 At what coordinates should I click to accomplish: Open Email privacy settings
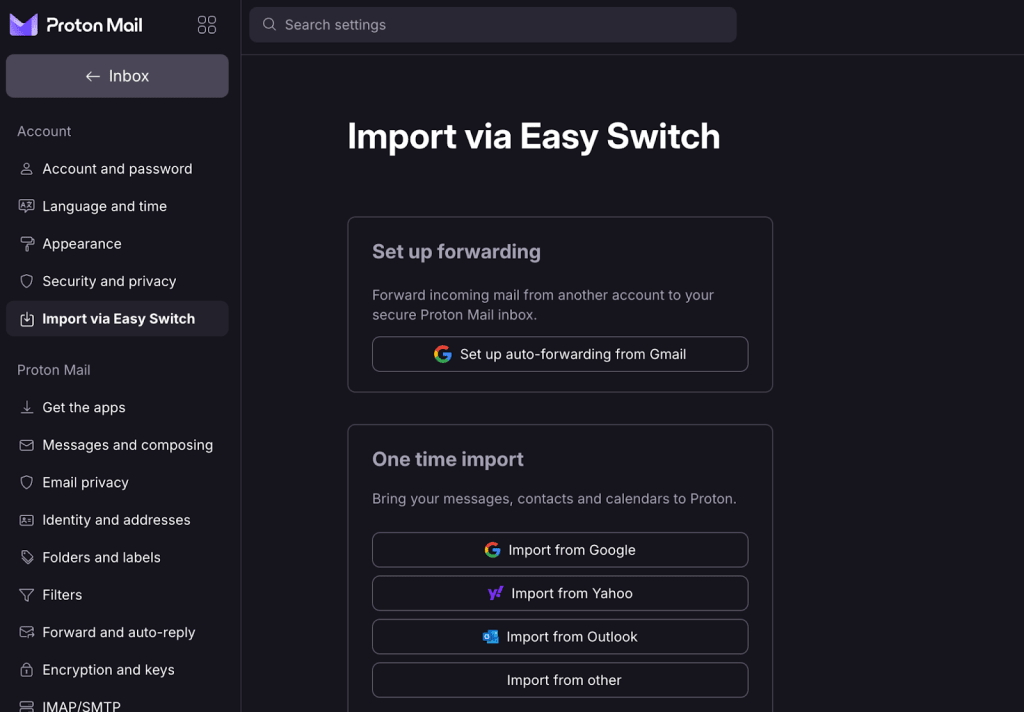click(118, 483)
